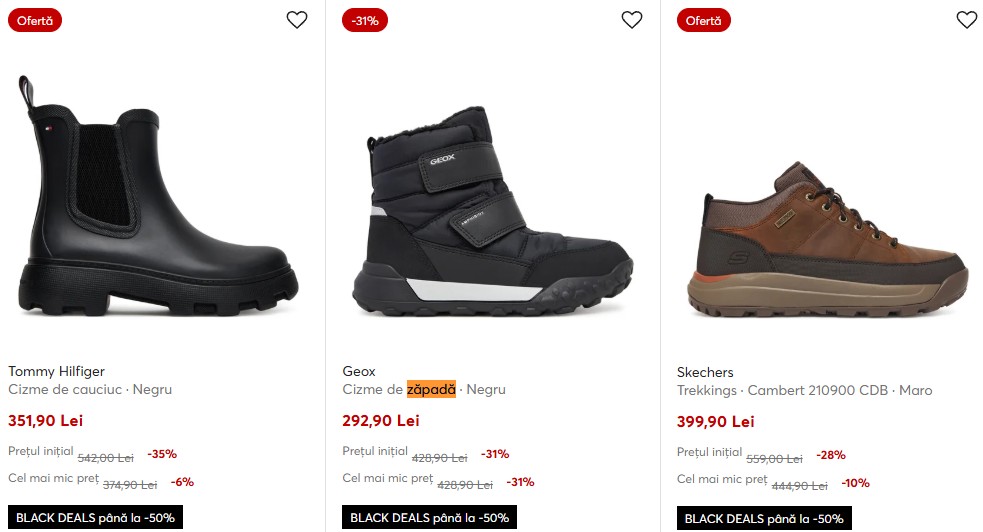Image resolution: width=983 pixels, height=532 pixels.
Task: Open "Cizme de zăpadă · Negru" product
Action: (x=424, y=389)
